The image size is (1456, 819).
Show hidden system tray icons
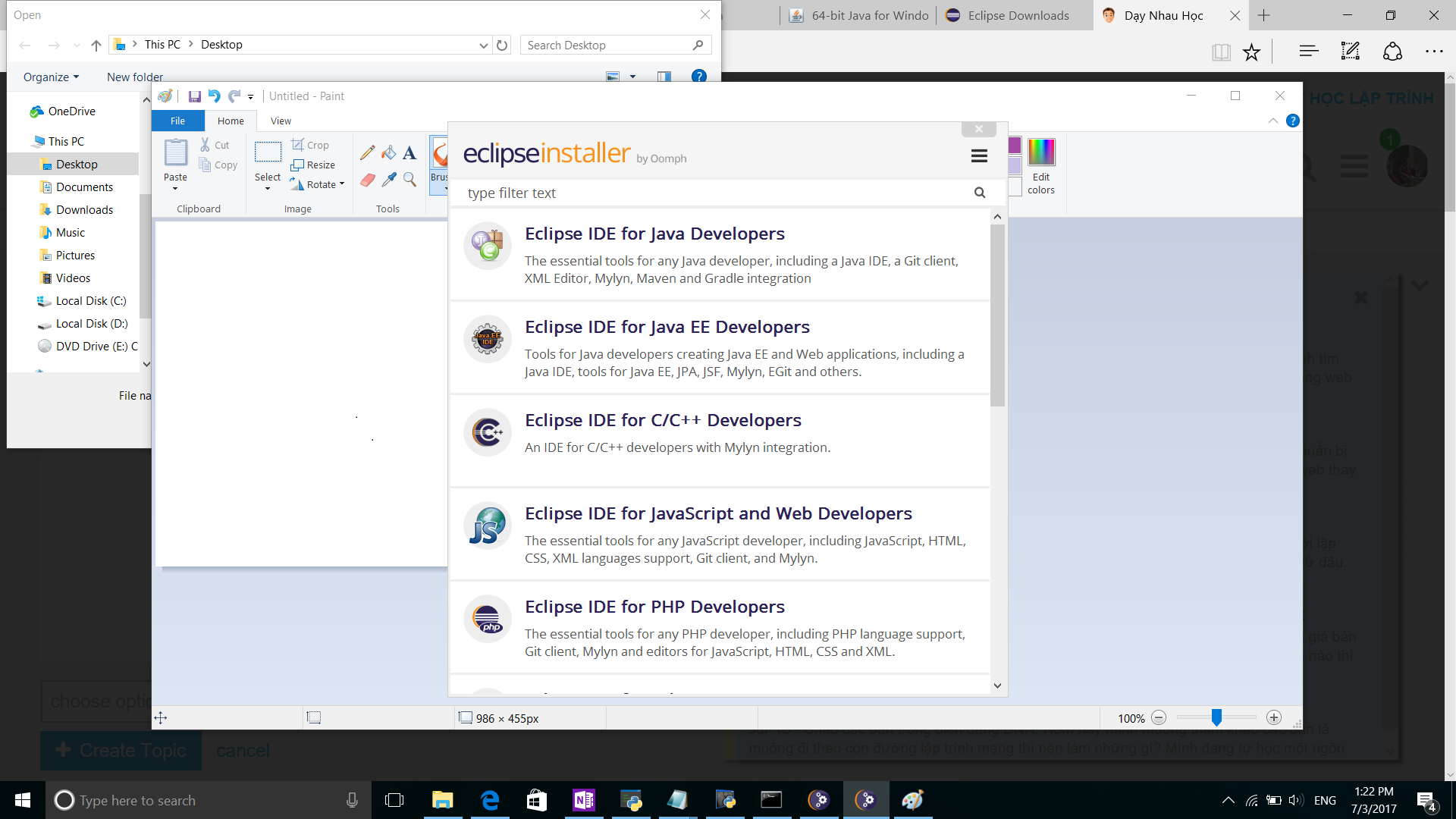(x=1228, y=800)
